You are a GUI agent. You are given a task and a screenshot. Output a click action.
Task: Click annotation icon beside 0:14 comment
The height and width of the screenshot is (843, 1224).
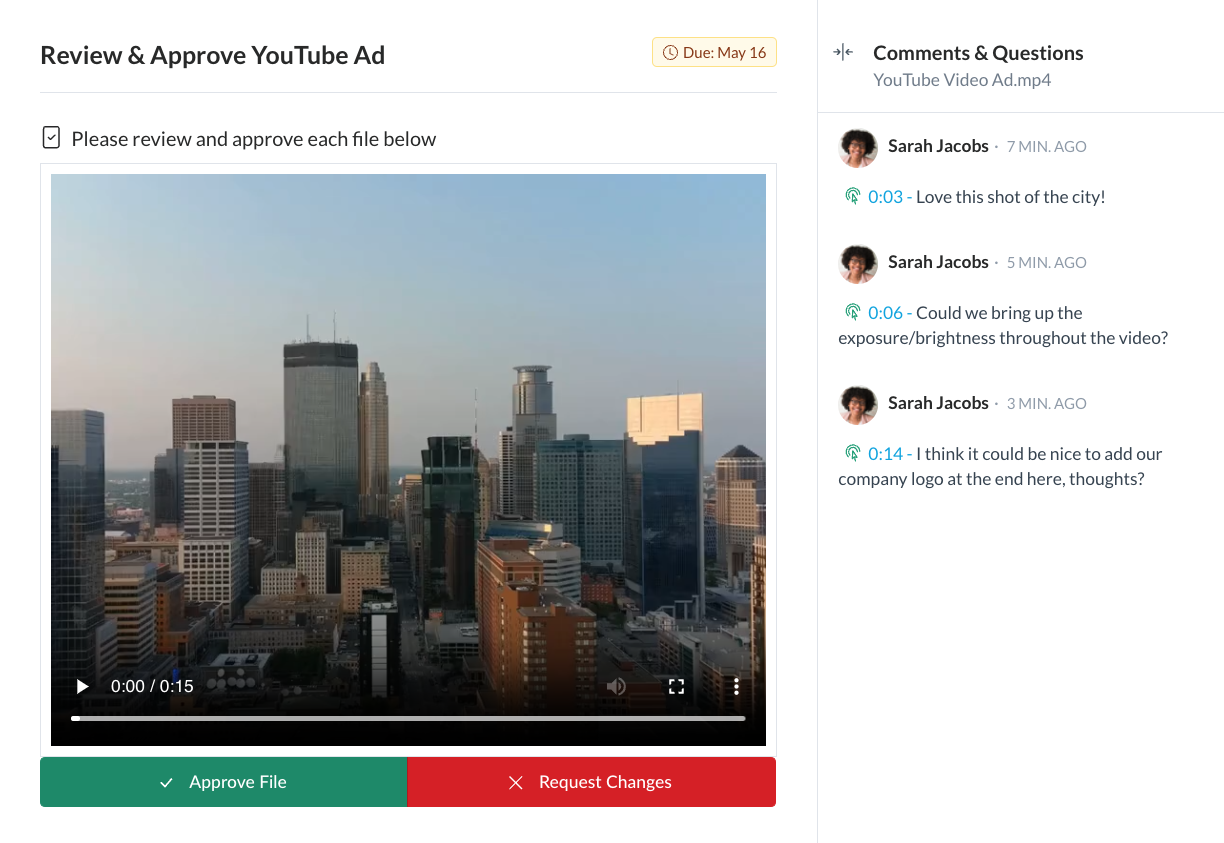pos(852,454)
